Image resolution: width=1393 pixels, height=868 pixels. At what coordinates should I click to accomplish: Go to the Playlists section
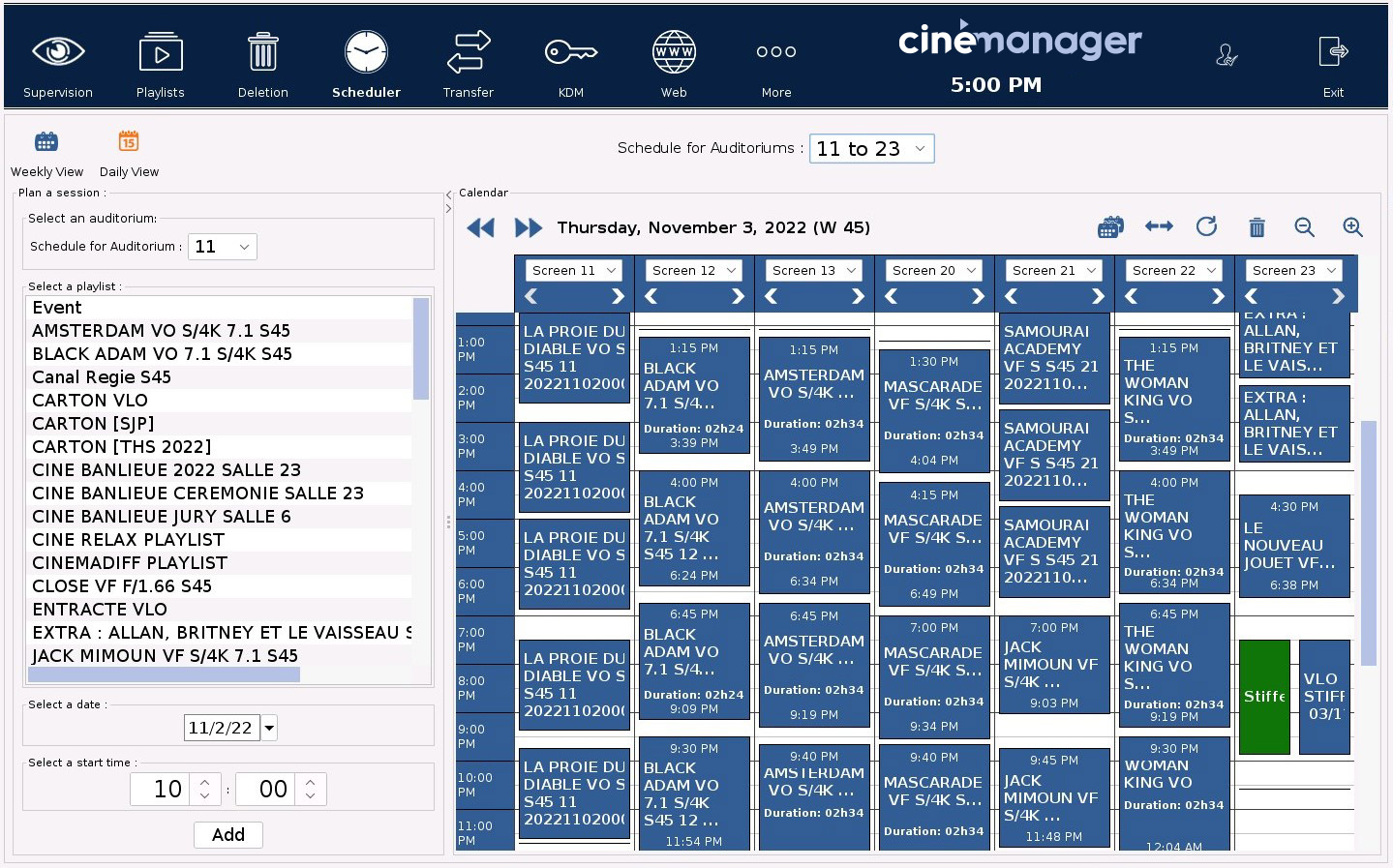pyautogui.click(x=160, y=61)
